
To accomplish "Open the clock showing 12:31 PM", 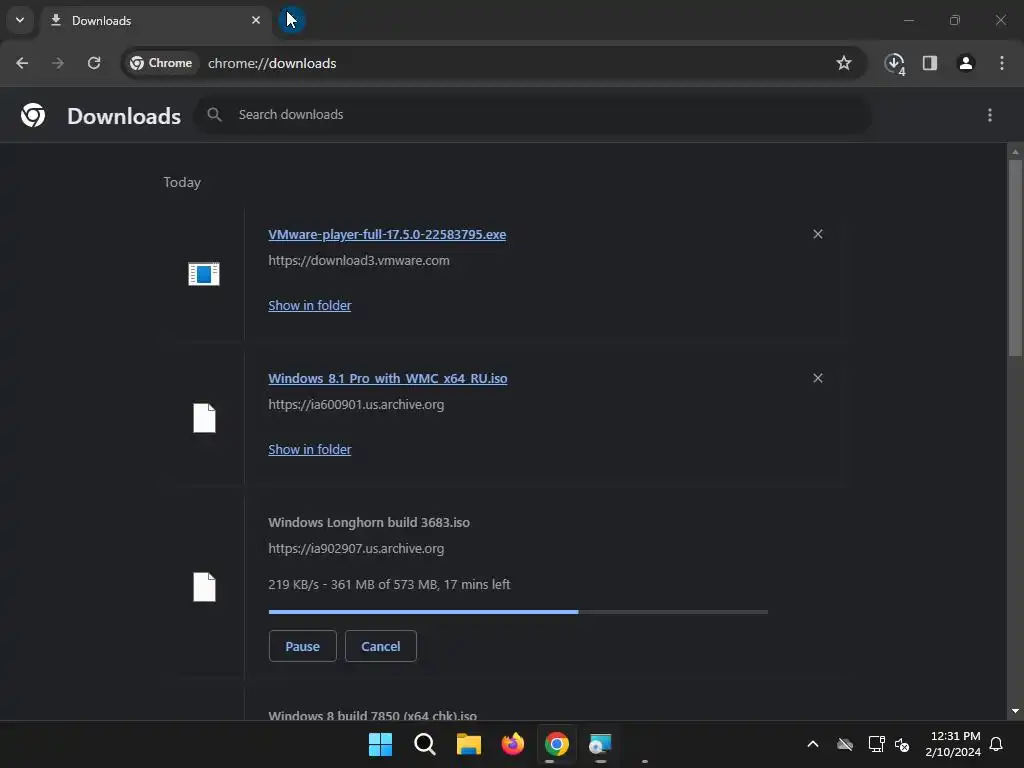I will pos(953,744).
